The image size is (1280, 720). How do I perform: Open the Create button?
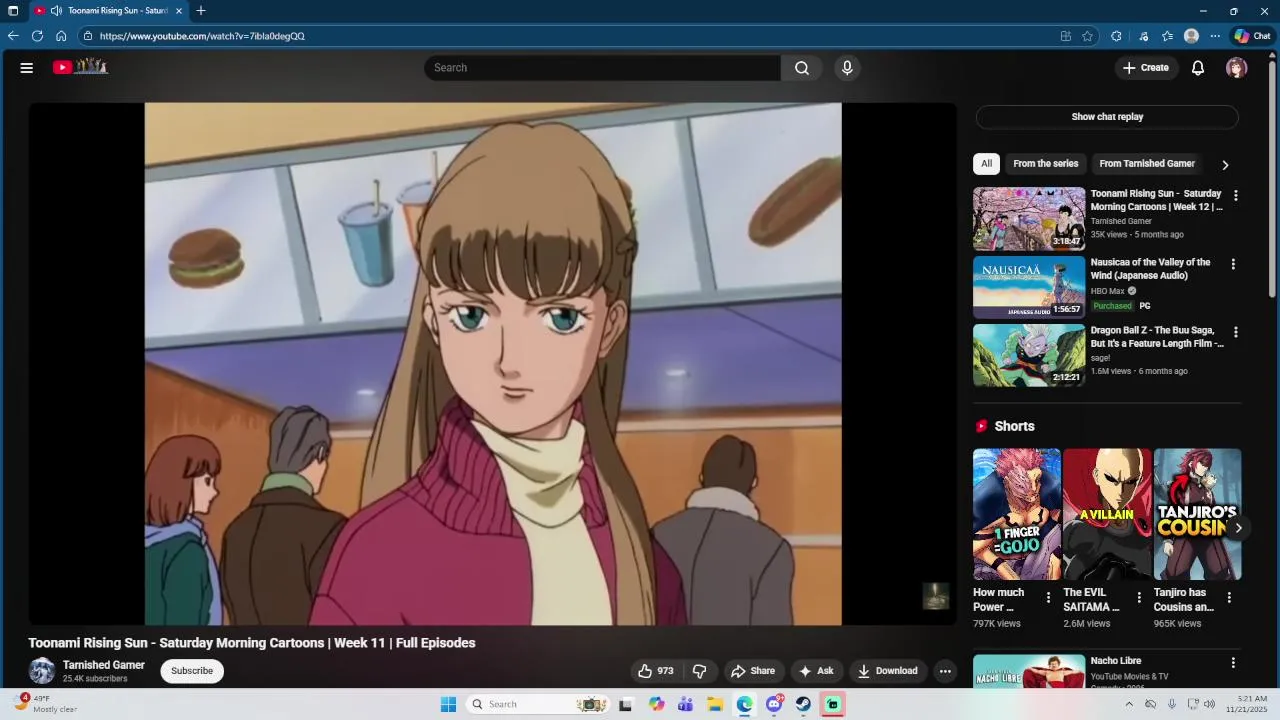1146,68
